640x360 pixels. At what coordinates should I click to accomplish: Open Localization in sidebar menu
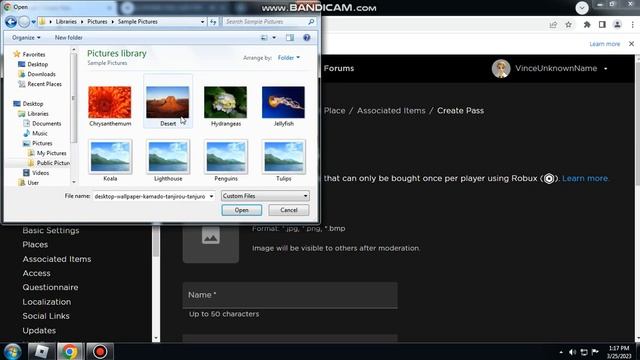[x=47, y=302]
